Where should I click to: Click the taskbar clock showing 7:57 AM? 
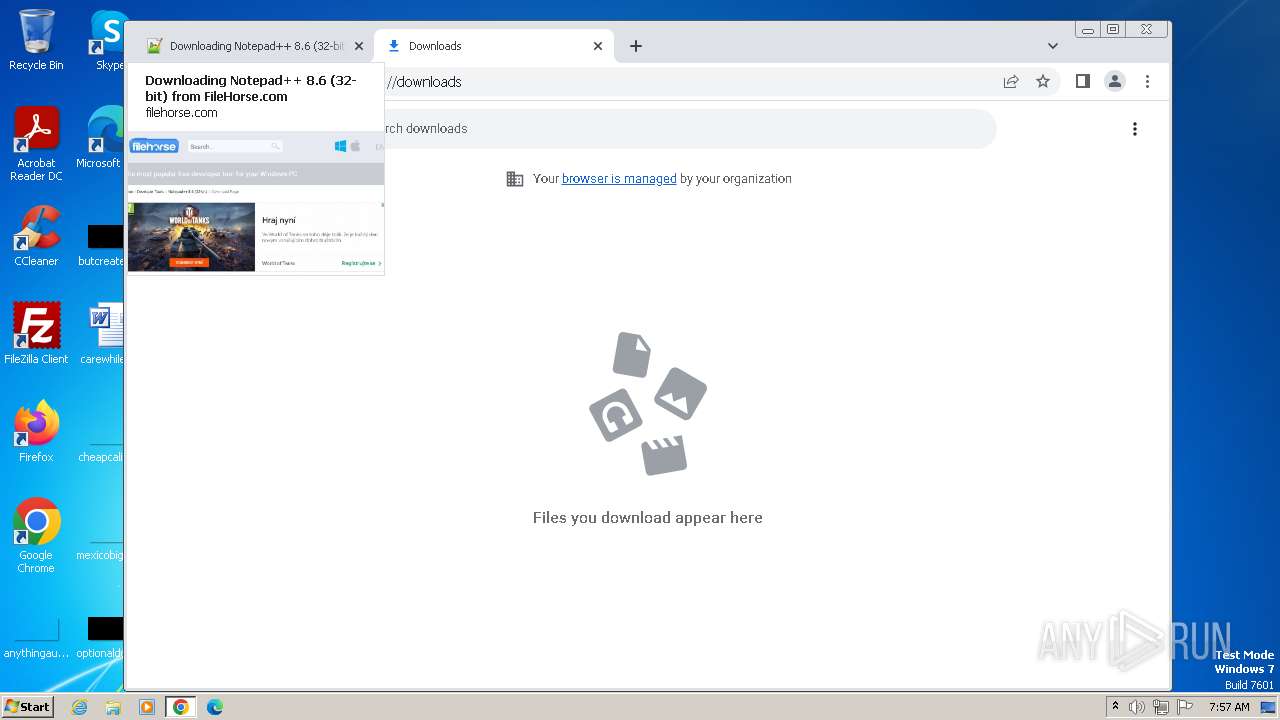[x=1229, y=707]
